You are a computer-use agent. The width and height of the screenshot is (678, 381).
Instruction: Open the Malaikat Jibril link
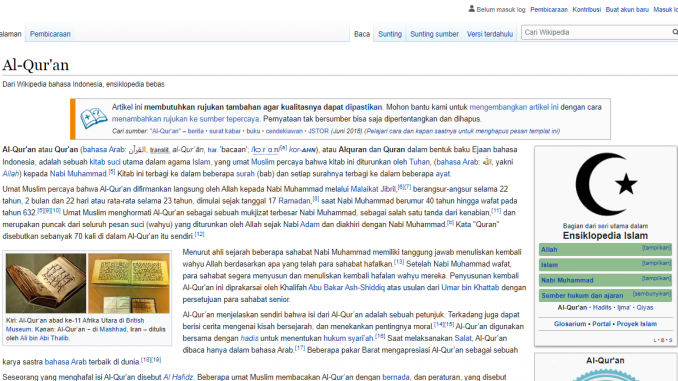click(x=373, y=189)
